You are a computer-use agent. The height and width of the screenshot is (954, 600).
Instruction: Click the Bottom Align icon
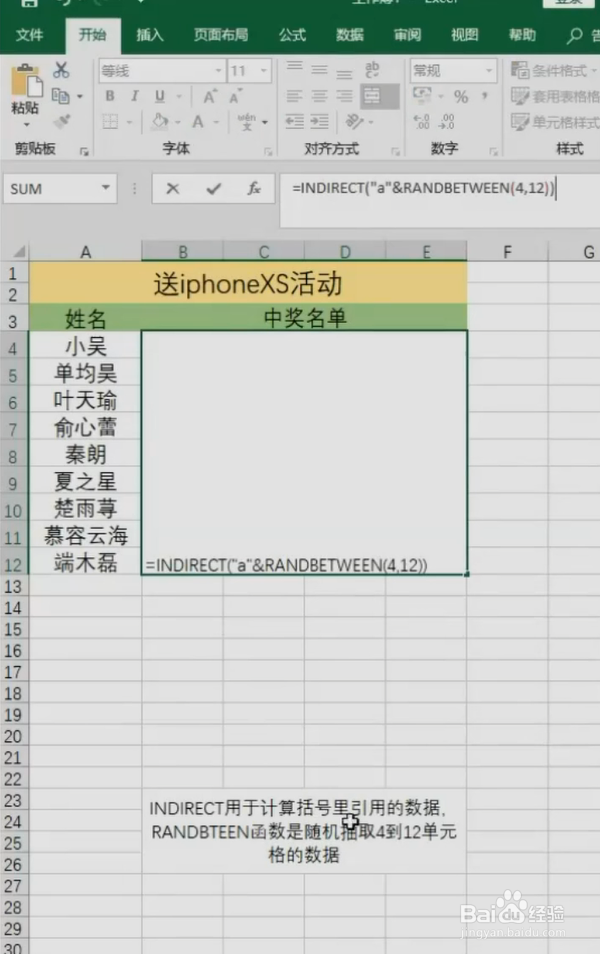click(x=344, y=72)
